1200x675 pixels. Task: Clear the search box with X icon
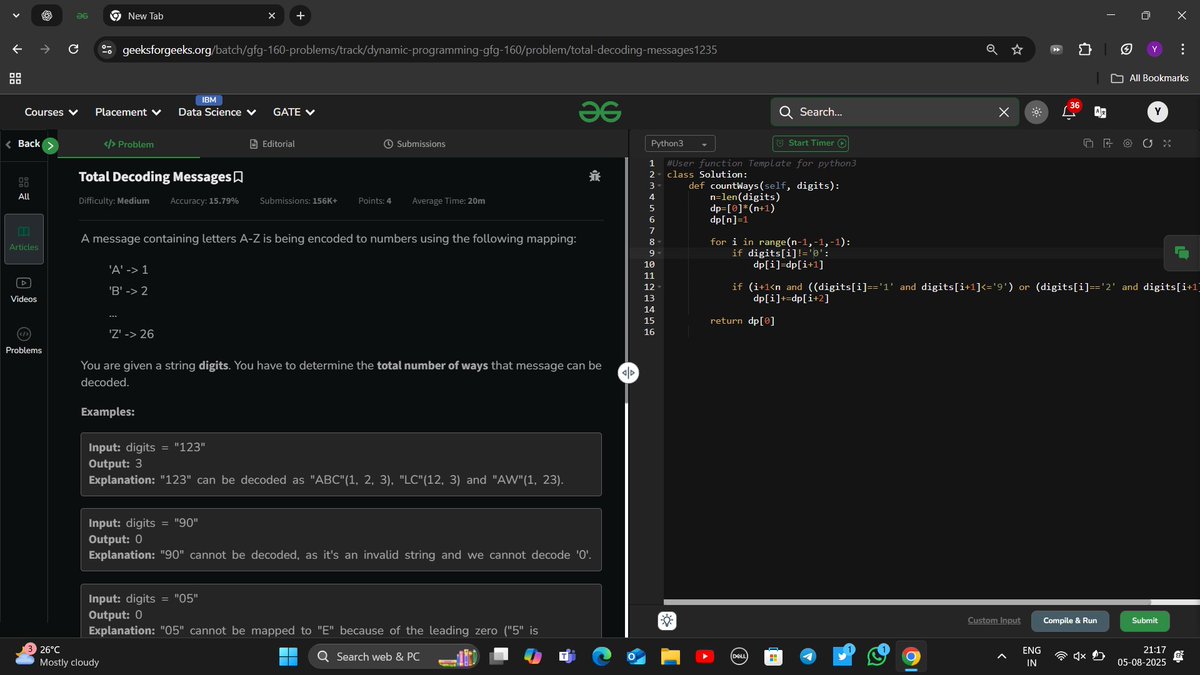point(1004,112)
